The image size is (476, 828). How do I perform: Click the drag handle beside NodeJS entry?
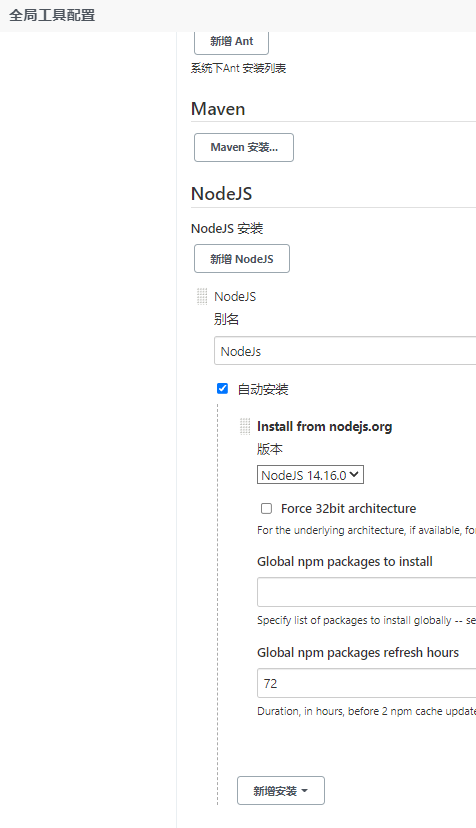click(x=202, y=296)
